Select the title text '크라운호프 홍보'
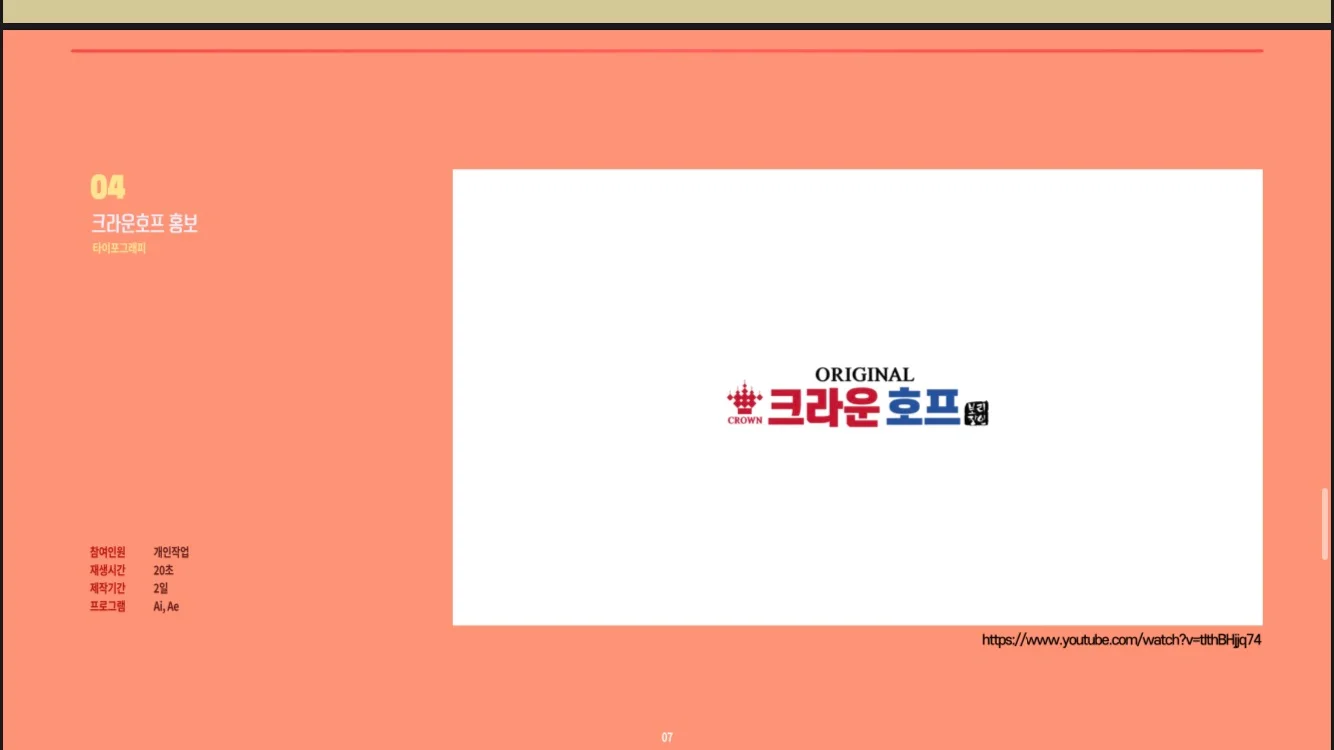The width and height of the screenshot is (1334, 750). point(144,224)
